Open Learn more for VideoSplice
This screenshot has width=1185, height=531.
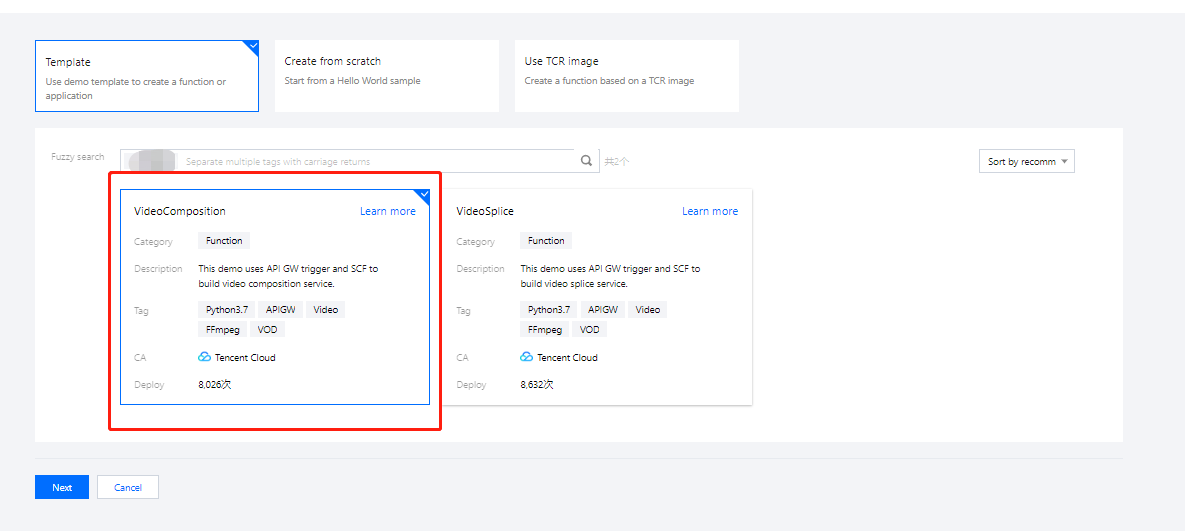point(709,211)
